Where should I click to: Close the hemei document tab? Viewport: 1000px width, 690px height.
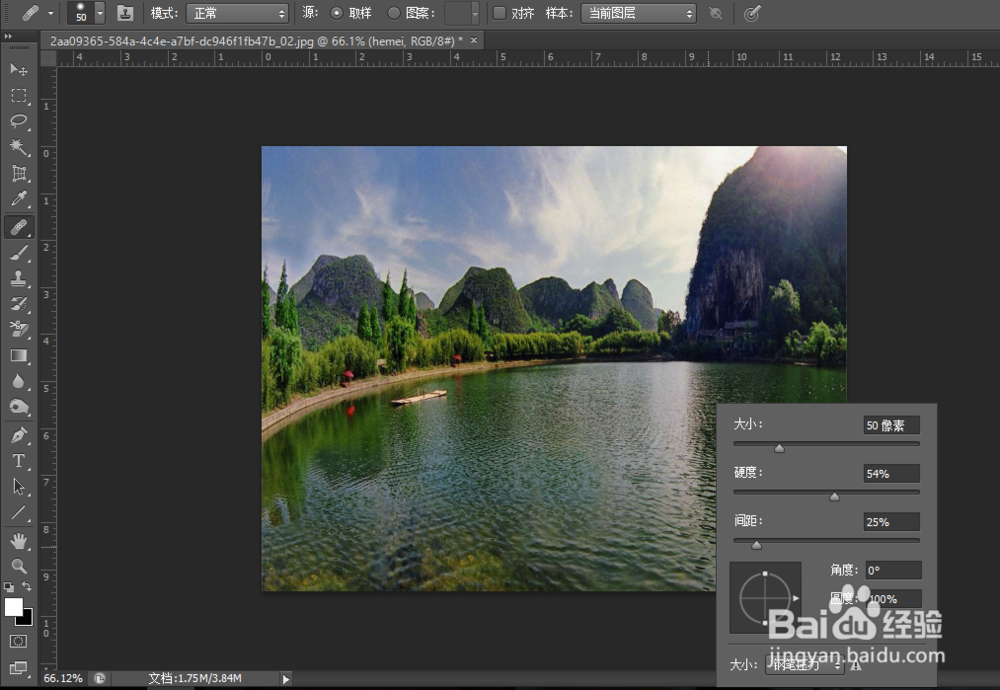[474, 40]
